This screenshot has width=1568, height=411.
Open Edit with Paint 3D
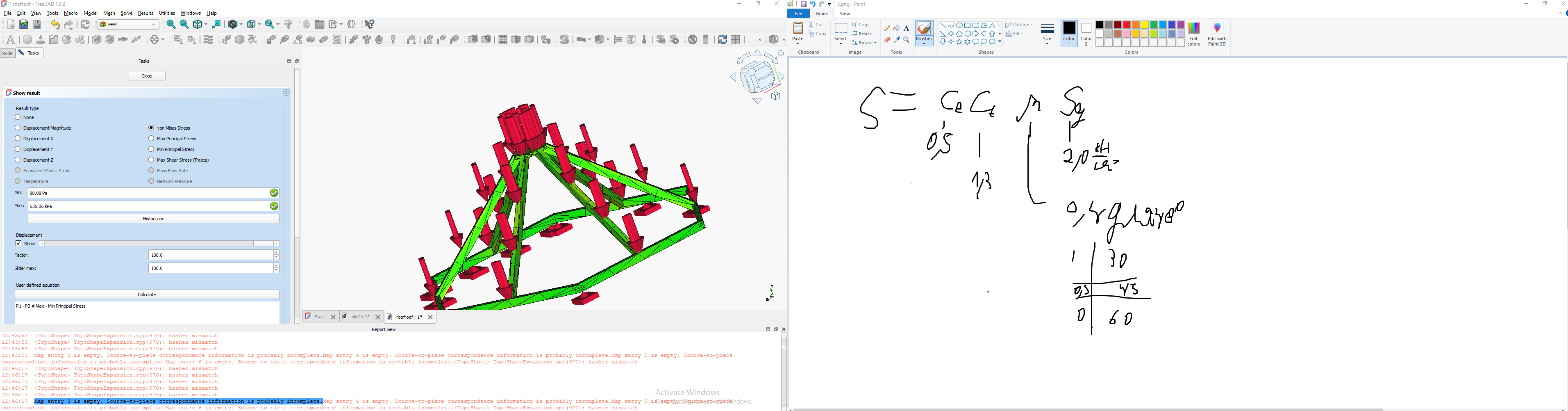(1217, 34)
